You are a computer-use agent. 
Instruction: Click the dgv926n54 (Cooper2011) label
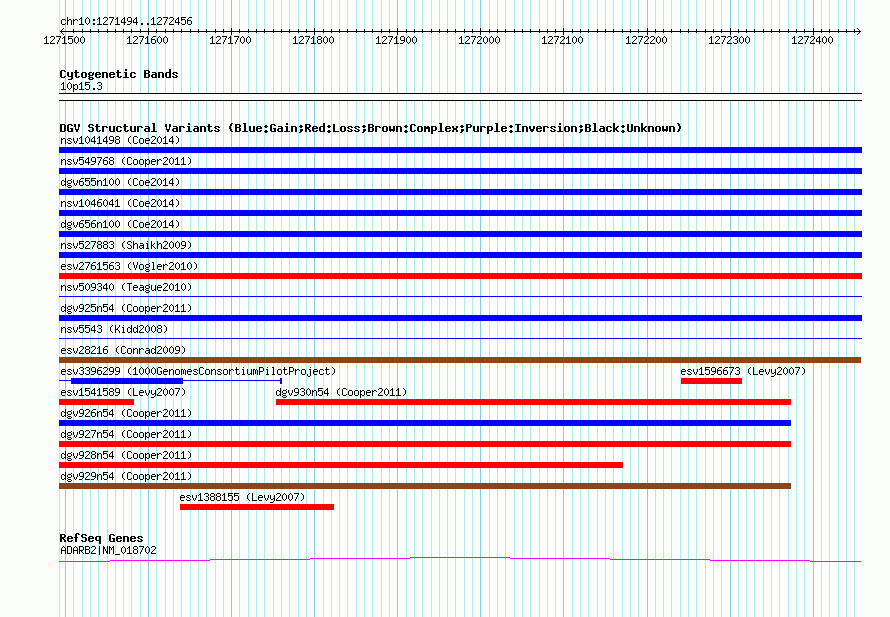pos(126,413)
